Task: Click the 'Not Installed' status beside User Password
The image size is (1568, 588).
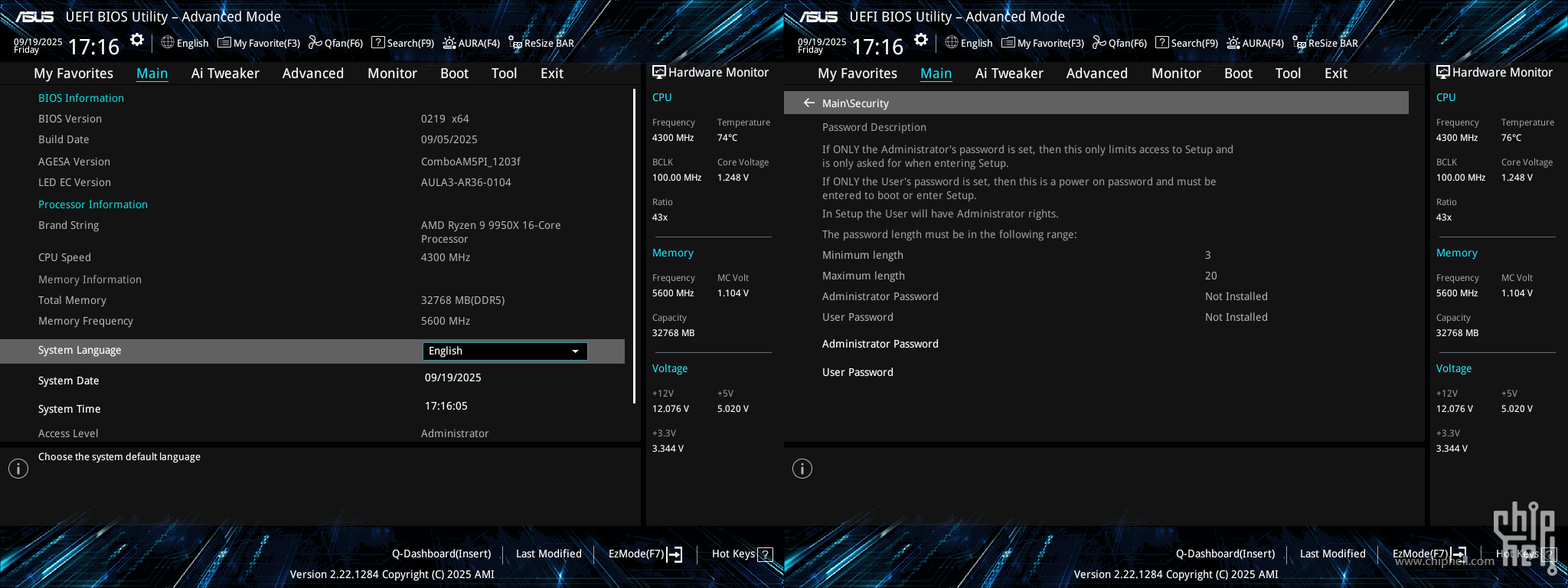Action: pos(1236,317)
